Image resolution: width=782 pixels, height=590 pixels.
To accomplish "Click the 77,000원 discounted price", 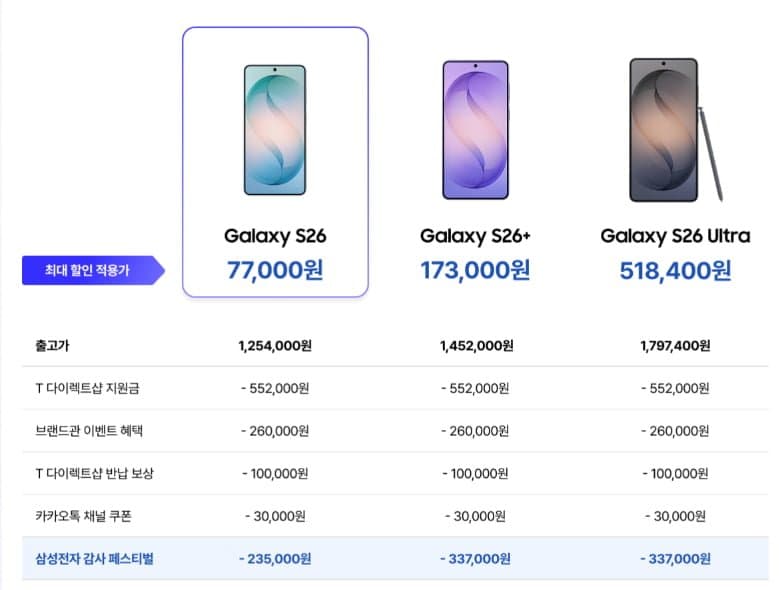I will click(x=275, y=270).
